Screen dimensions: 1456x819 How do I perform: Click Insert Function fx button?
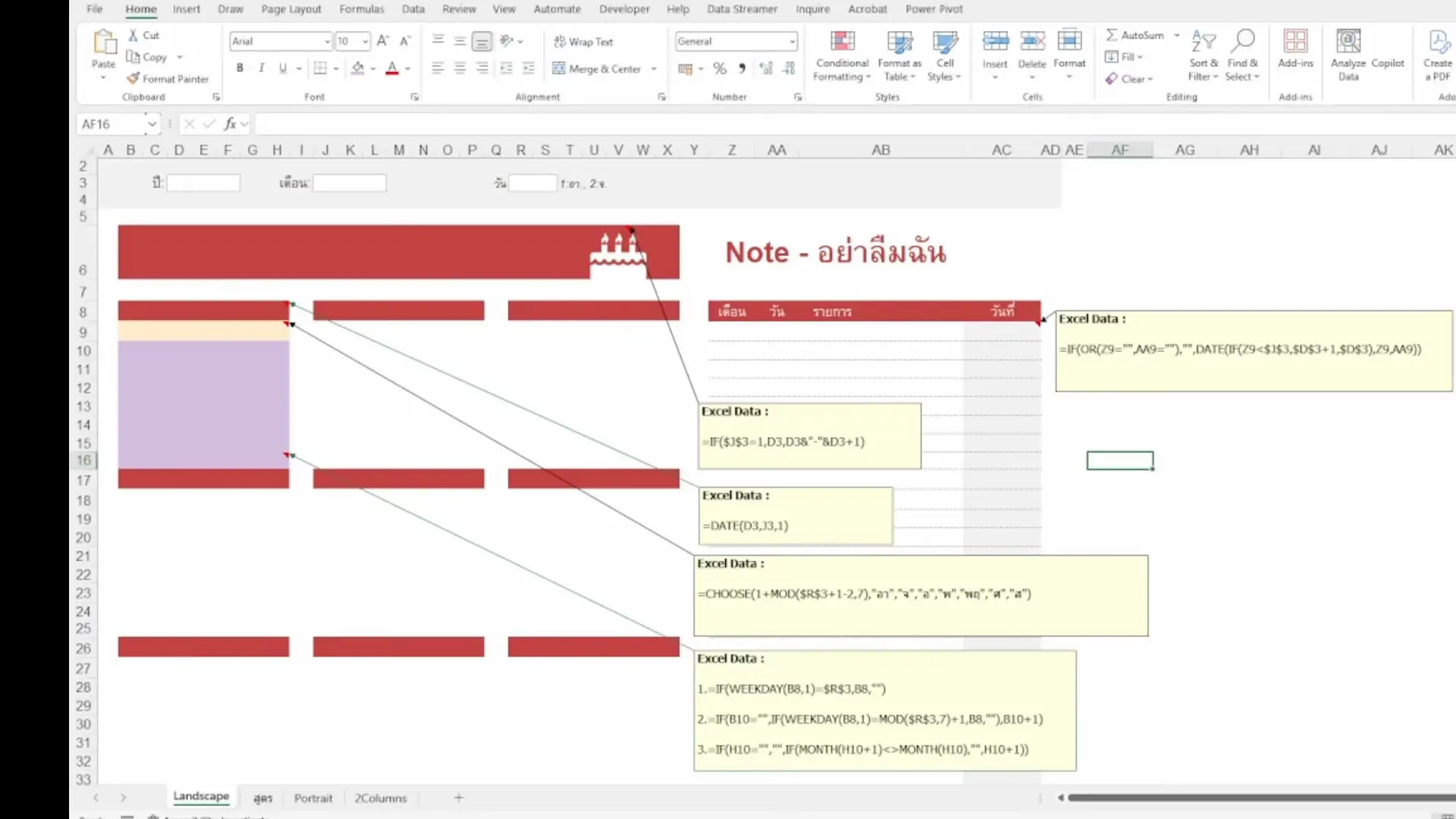[x=230, y=124]
